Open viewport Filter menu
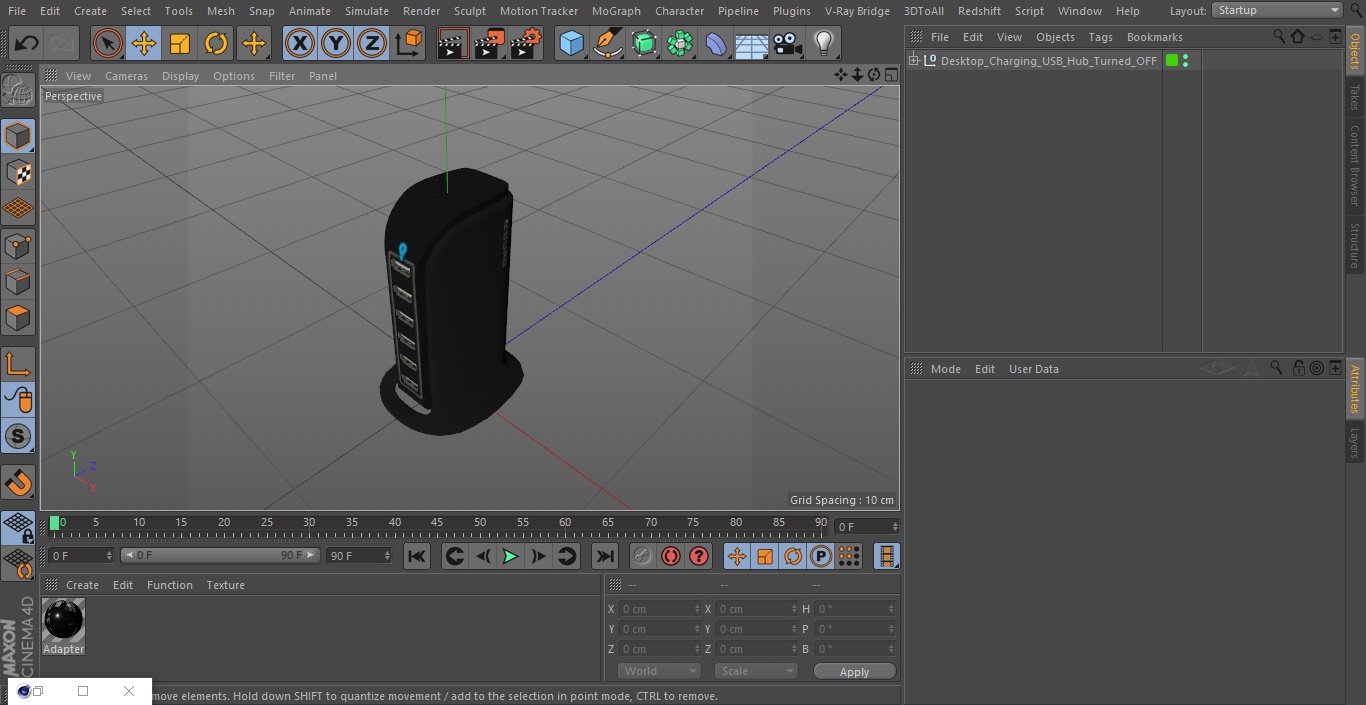The image size is (1366, 705). tap(282, 76)
